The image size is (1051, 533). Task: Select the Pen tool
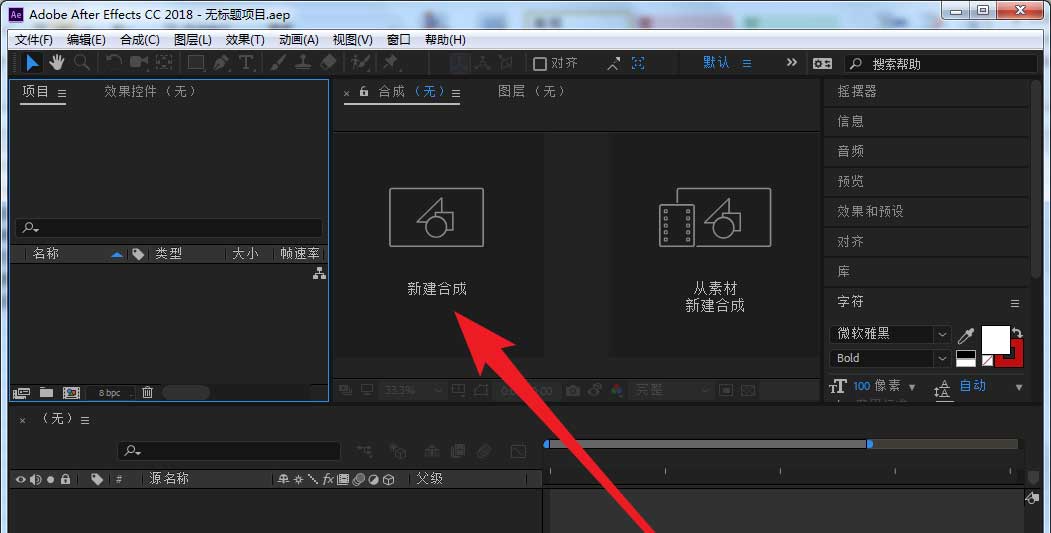pos(221,63)
